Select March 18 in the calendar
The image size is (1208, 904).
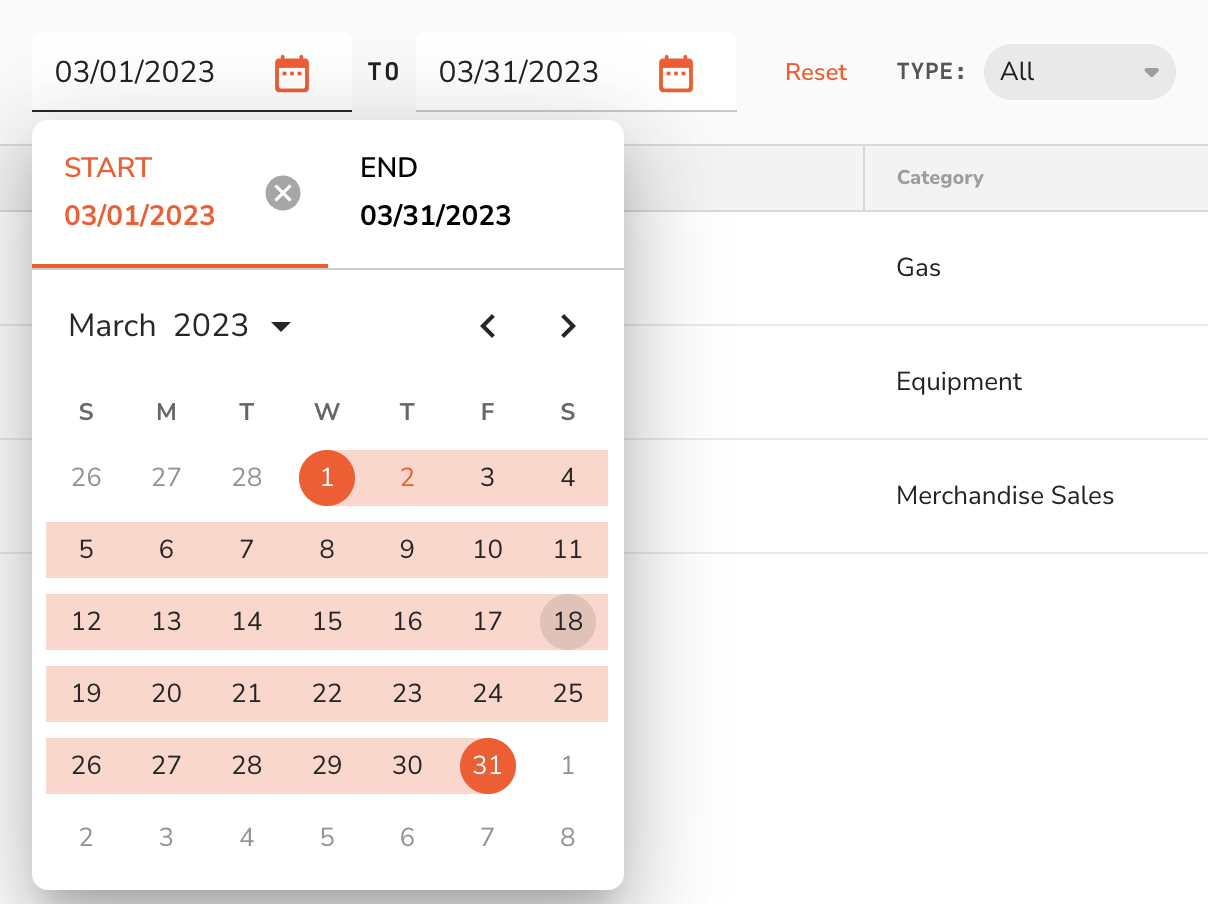tap(568, 622)
